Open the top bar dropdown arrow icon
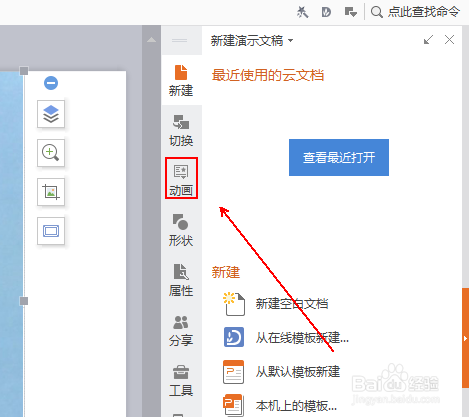The height and width of the screenshot is (417, 469). click(x=350, y=12)
